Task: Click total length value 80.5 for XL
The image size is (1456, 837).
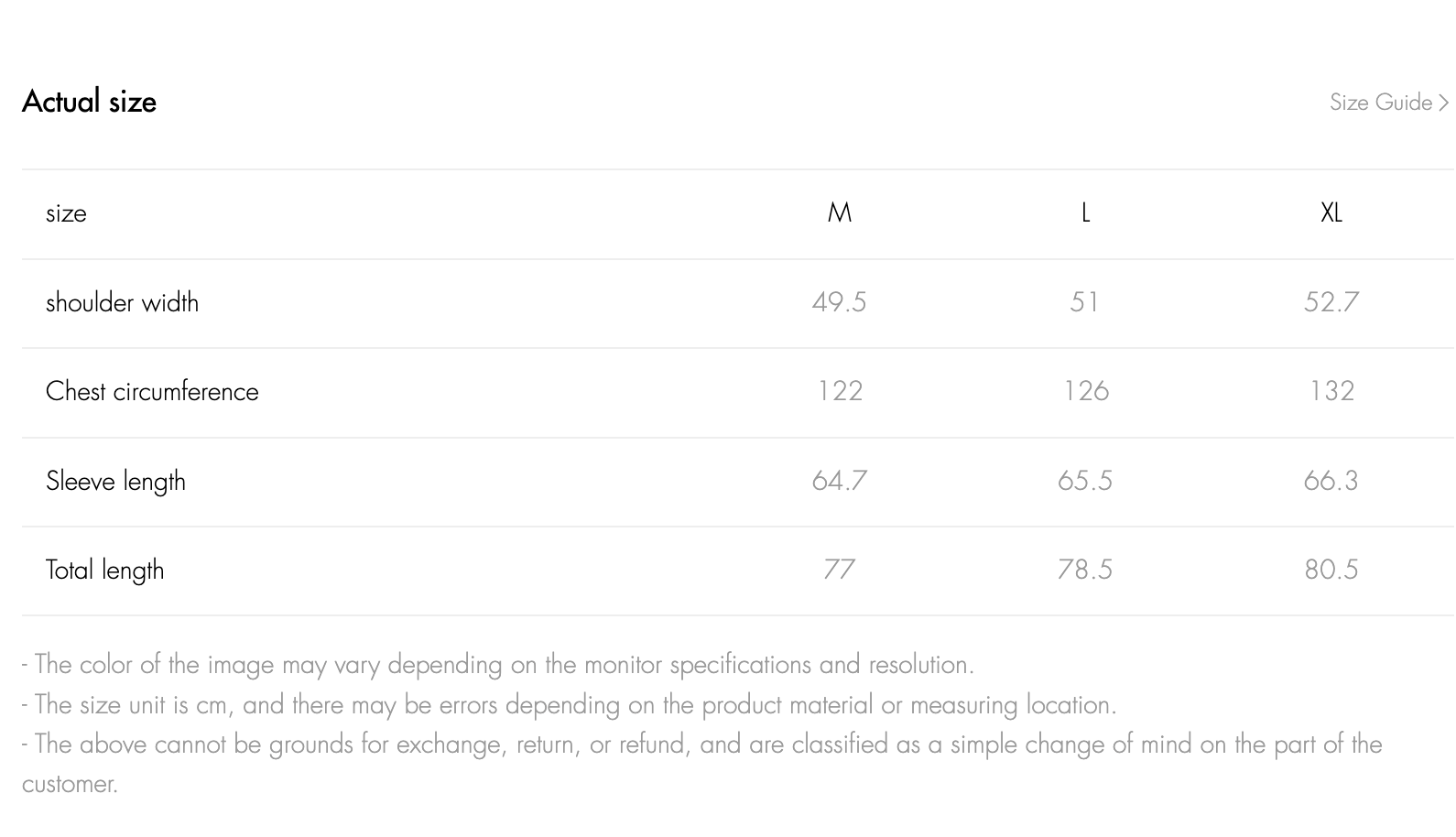Action: point(1331,570)
